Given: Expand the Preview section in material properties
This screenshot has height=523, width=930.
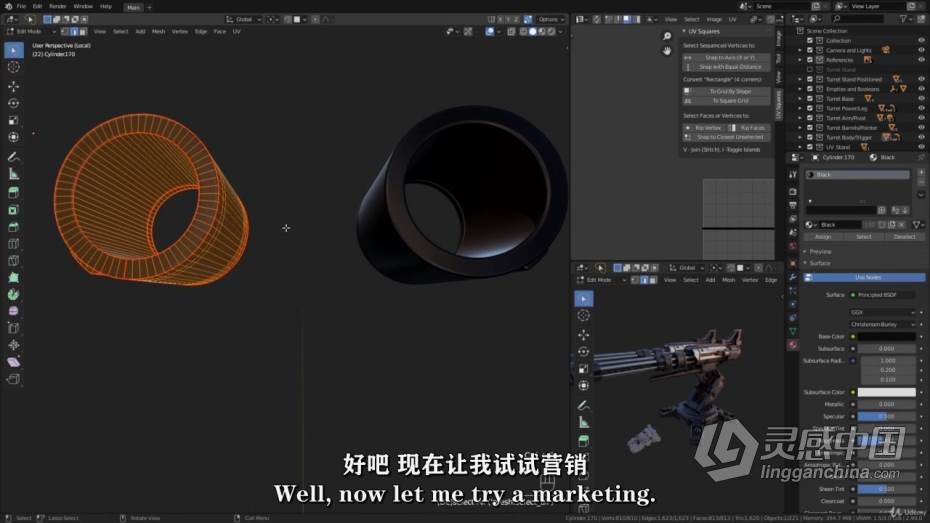Looking at the screenshot, I should (820, 252).
